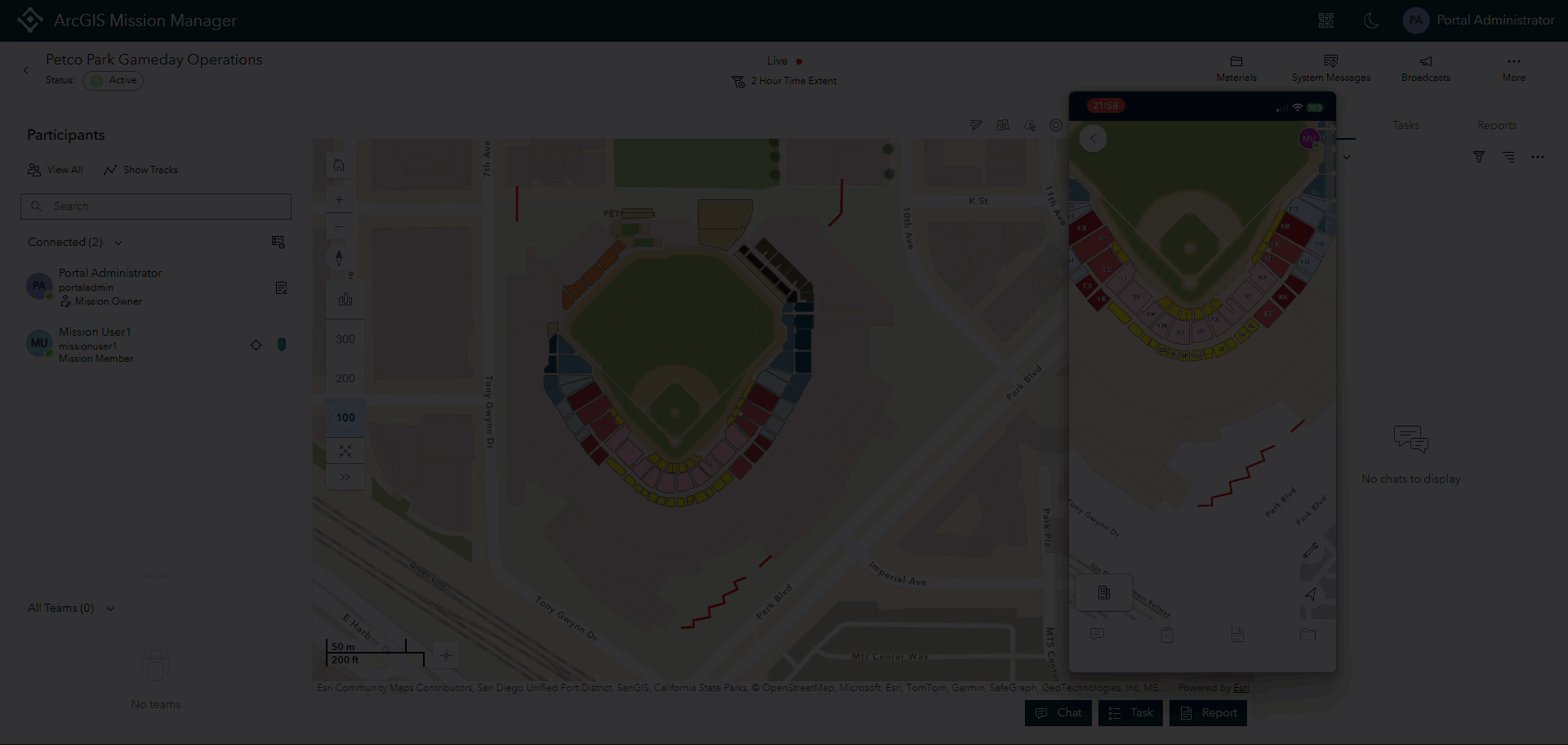Open Broadcasts
This screenshot has width=1568, height=745.
(x=1426, y=69)
